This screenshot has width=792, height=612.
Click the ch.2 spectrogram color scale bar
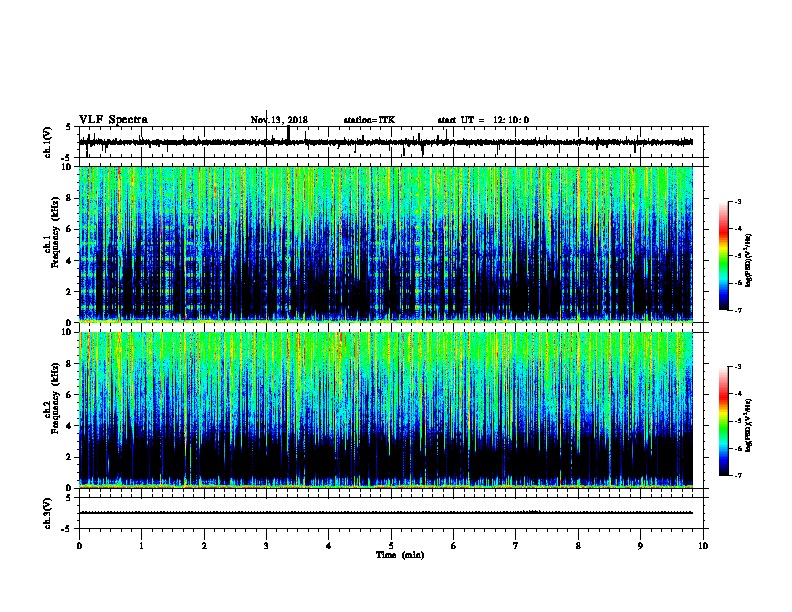tap(723, 421)
